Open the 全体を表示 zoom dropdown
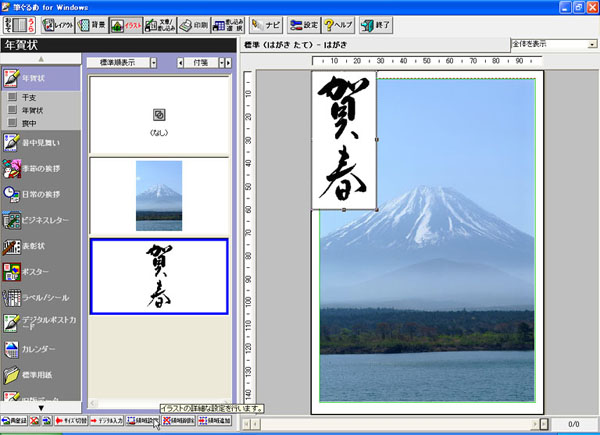600x435 pixels. pos(552,45)
